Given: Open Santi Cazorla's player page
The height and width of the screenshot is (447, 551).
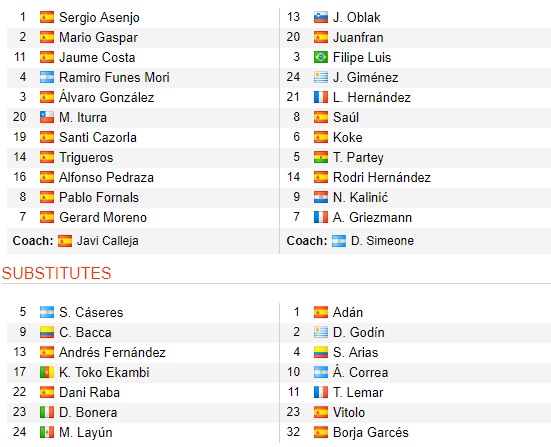Looking at the screenshot, I should pyautogui.click(x=98, y=137).
